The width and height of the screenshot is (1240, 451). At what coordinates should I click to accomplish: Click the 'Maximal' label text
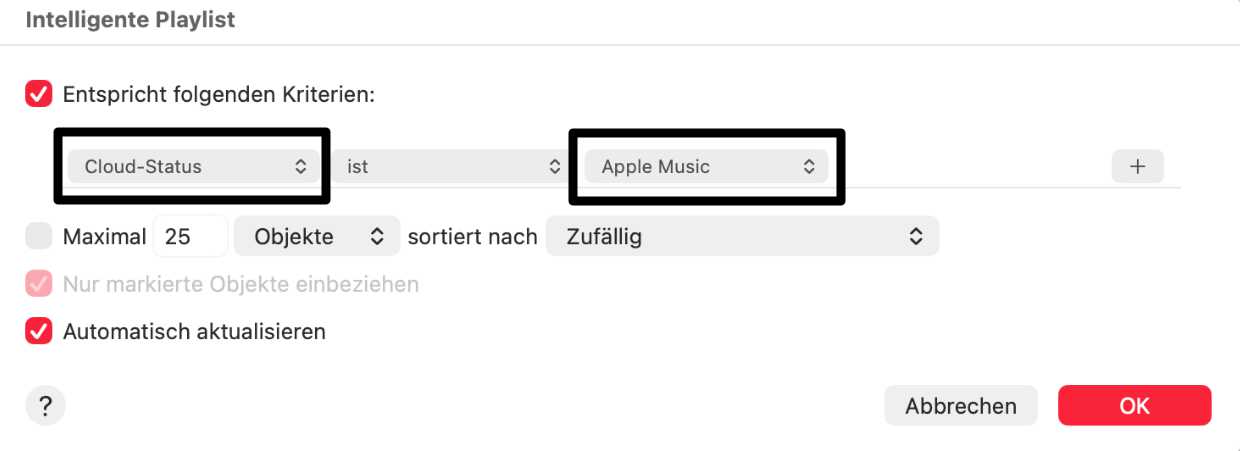pyautogui.click(x=104, y=237)
